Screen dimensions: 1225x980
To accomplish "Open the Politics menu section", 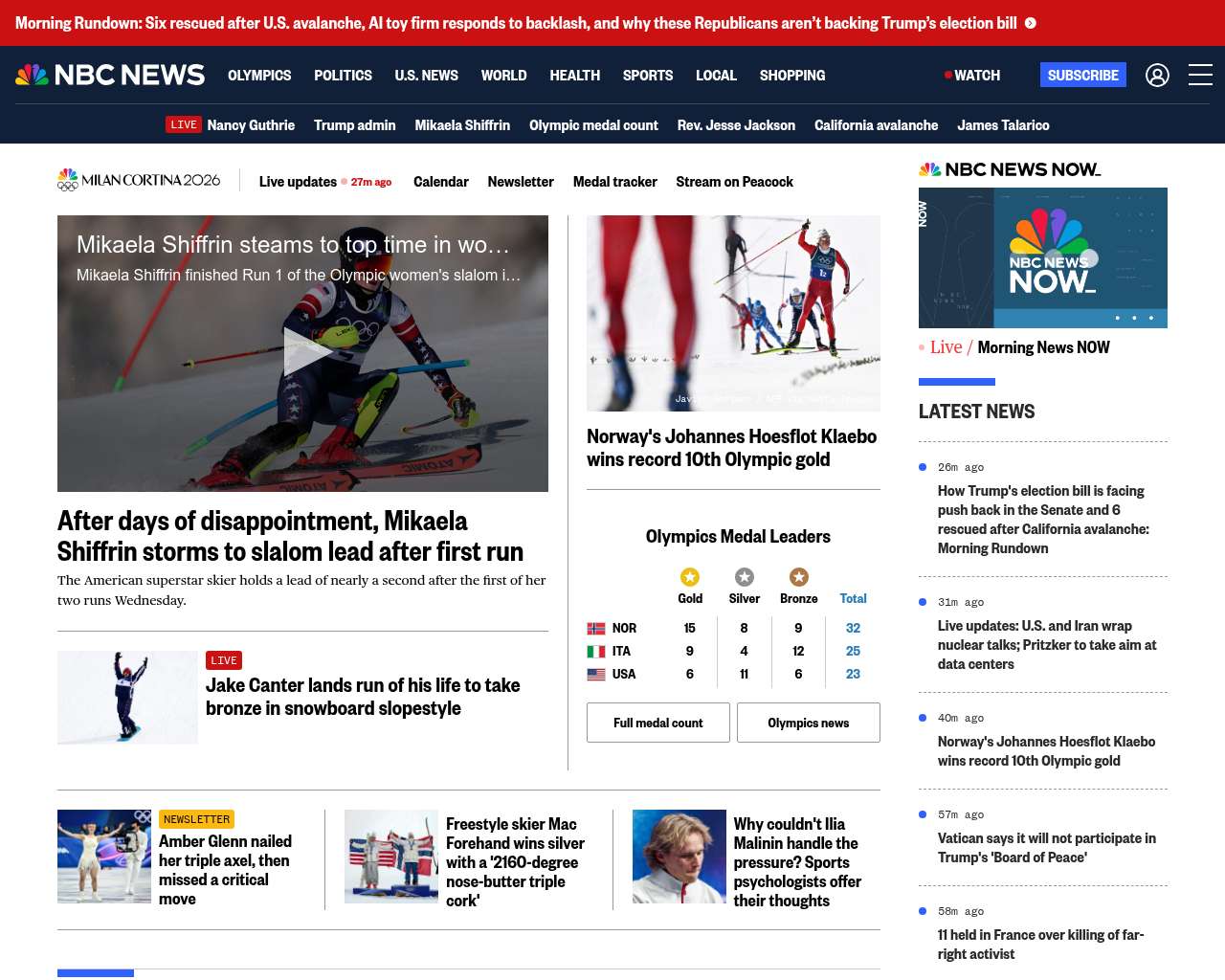I will pos(344,75).
